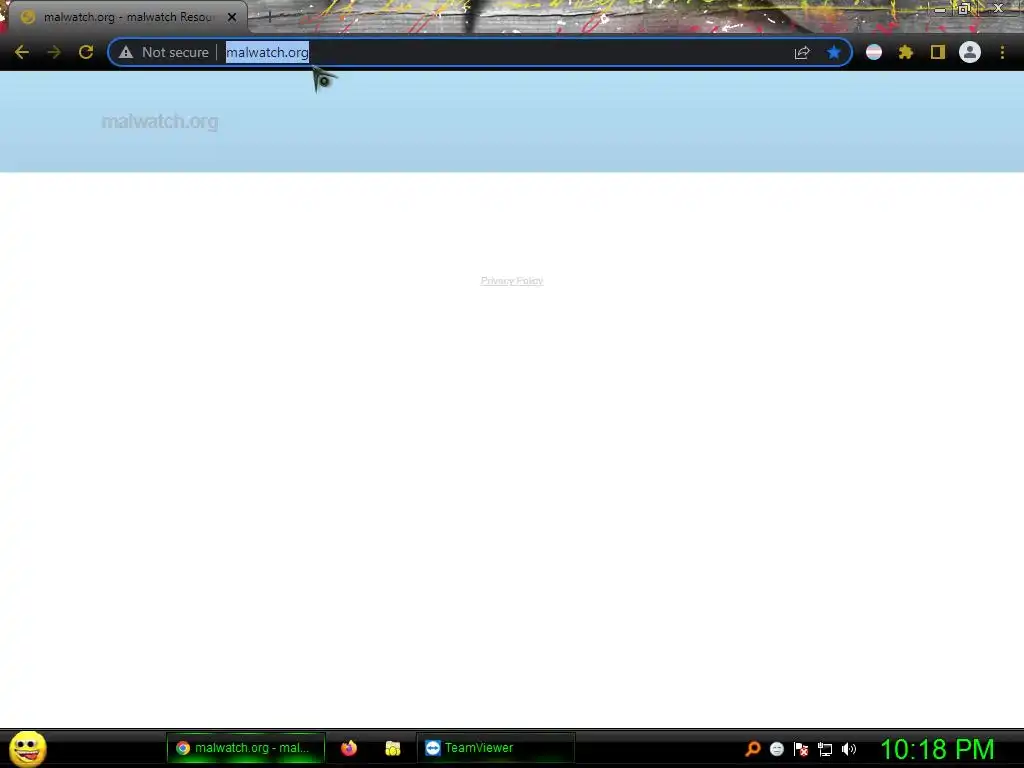Open the volume speaker tray icon

click(x=849, y=749)
